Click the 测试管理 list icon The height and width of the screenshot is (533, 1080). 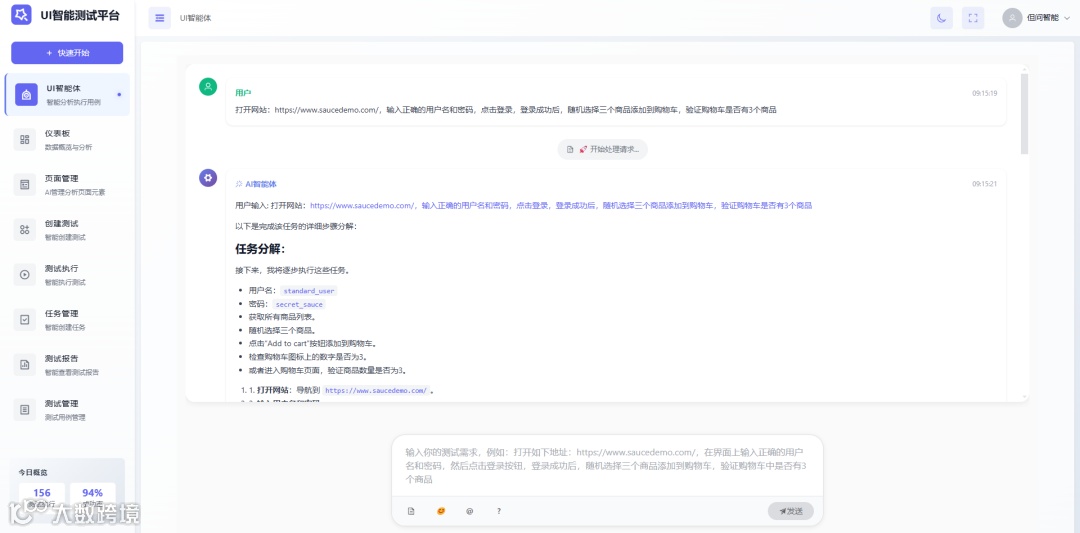(x=25, y=410)
